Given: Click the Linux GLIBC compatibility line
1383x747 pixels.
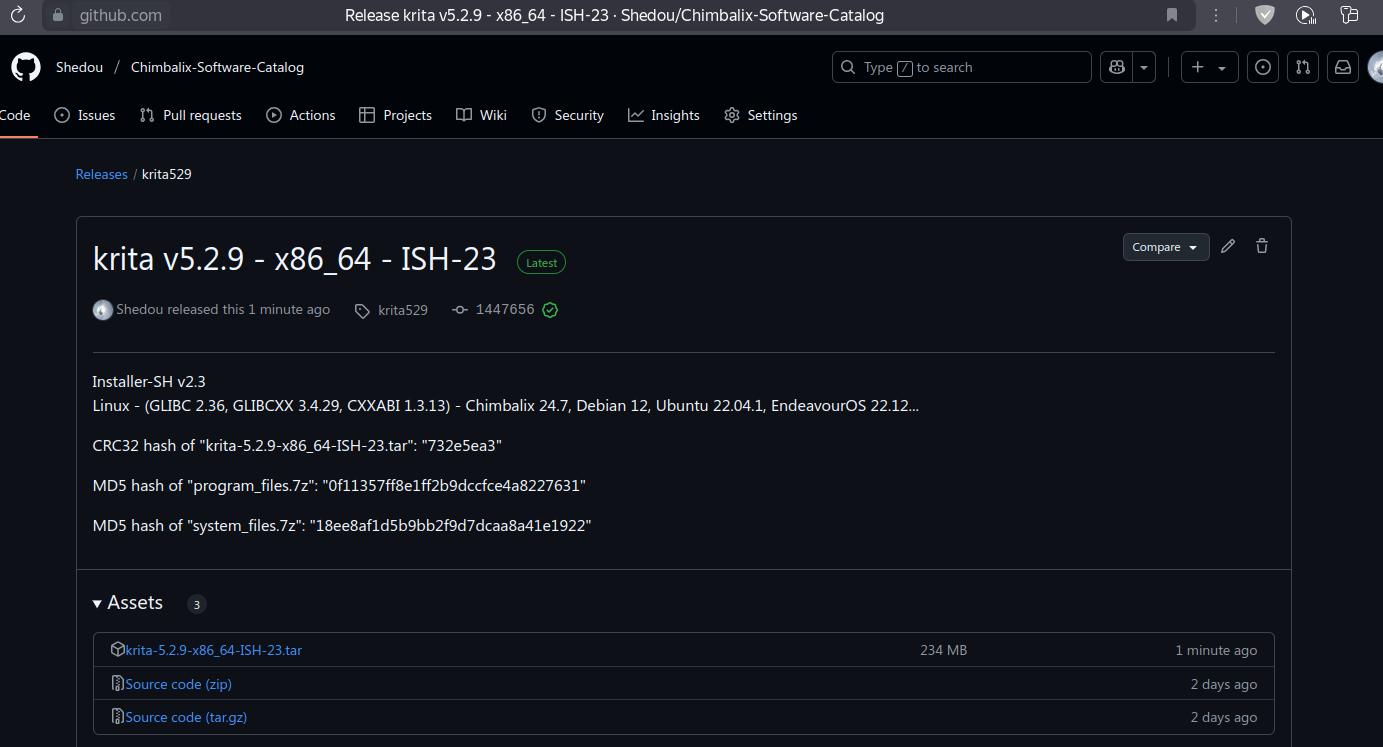Looking at the screenshot, I should click(505, 405).
